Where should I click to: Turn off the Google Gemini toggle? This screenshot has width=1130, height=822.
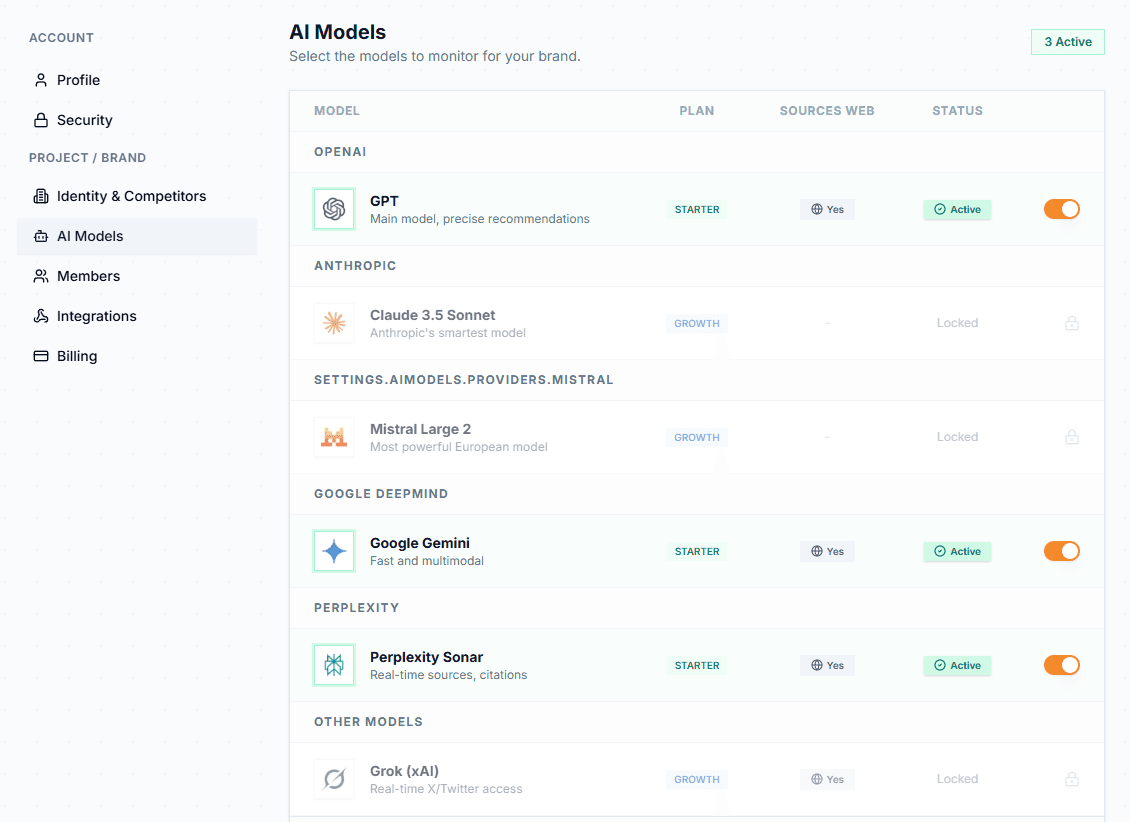tap(1061, 551)
